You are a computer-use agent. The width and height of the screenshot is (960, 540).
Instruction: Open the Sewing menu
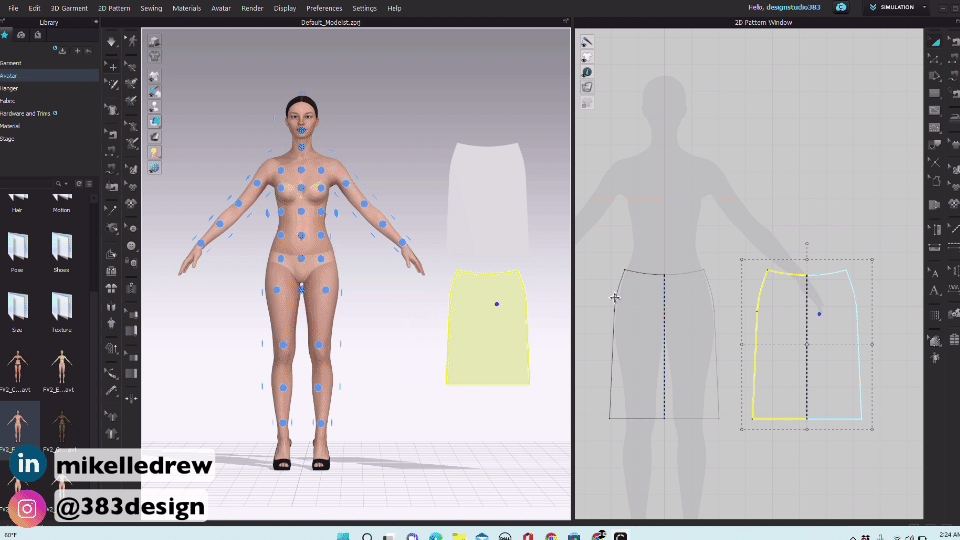(151, 8)
